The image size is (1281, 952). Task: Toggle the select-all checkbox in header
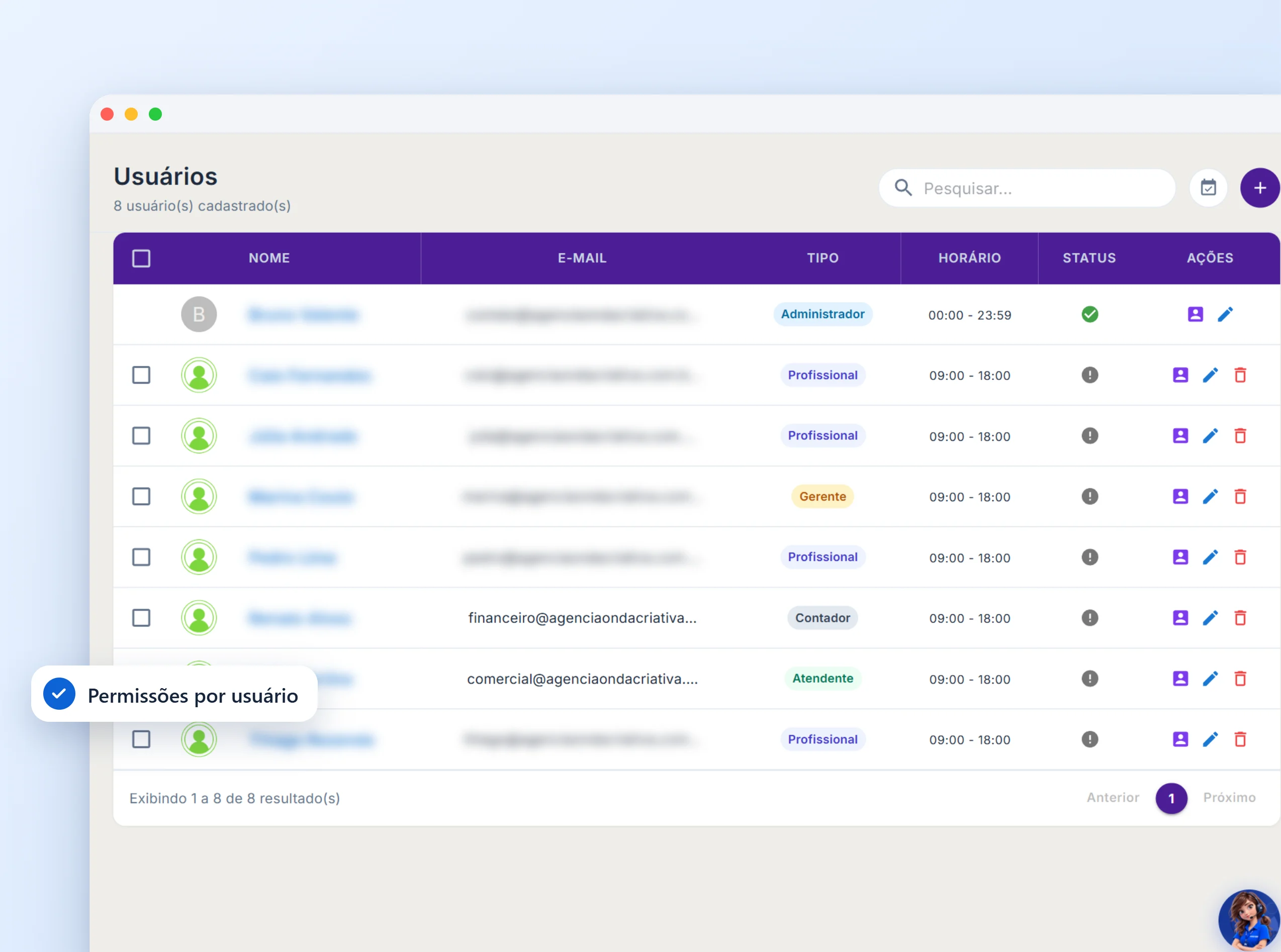(141, 258)
